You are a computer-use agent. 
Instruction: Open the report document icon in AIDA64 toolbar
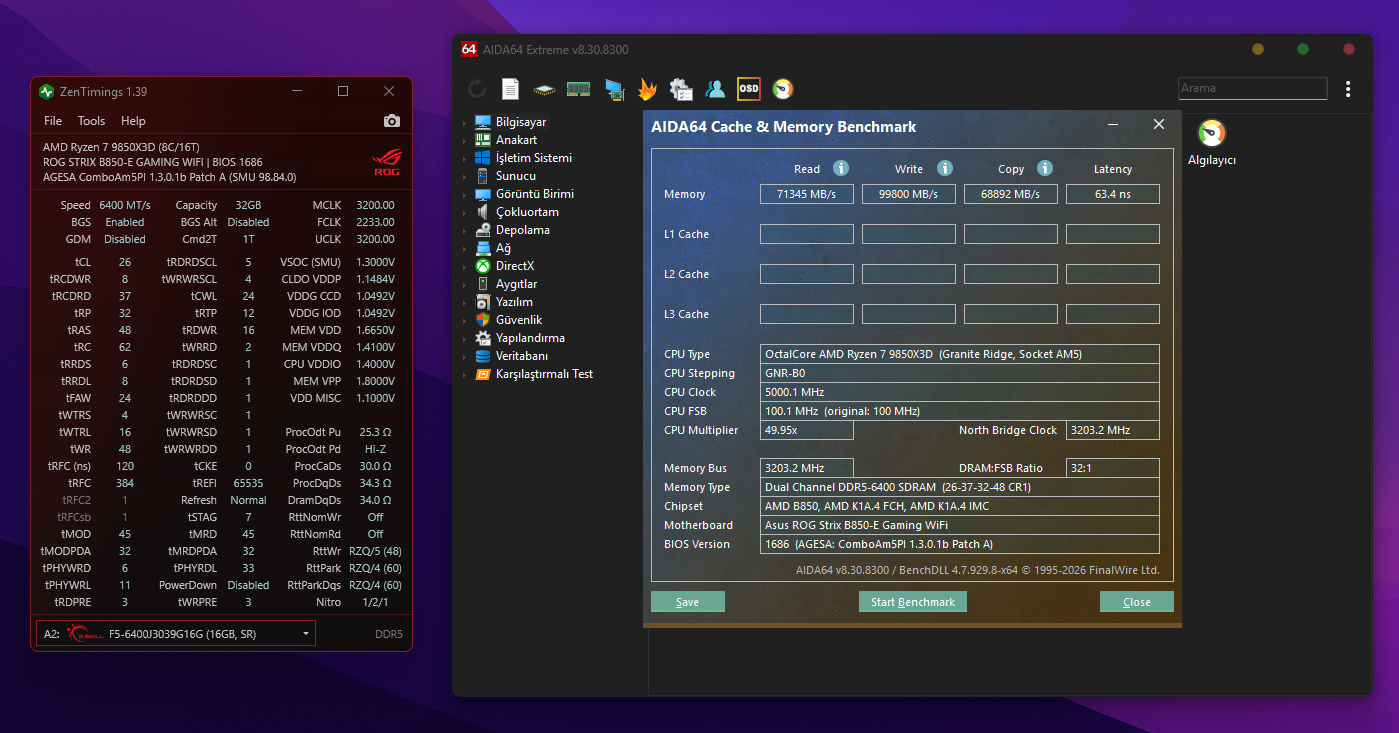coord(510,89)
